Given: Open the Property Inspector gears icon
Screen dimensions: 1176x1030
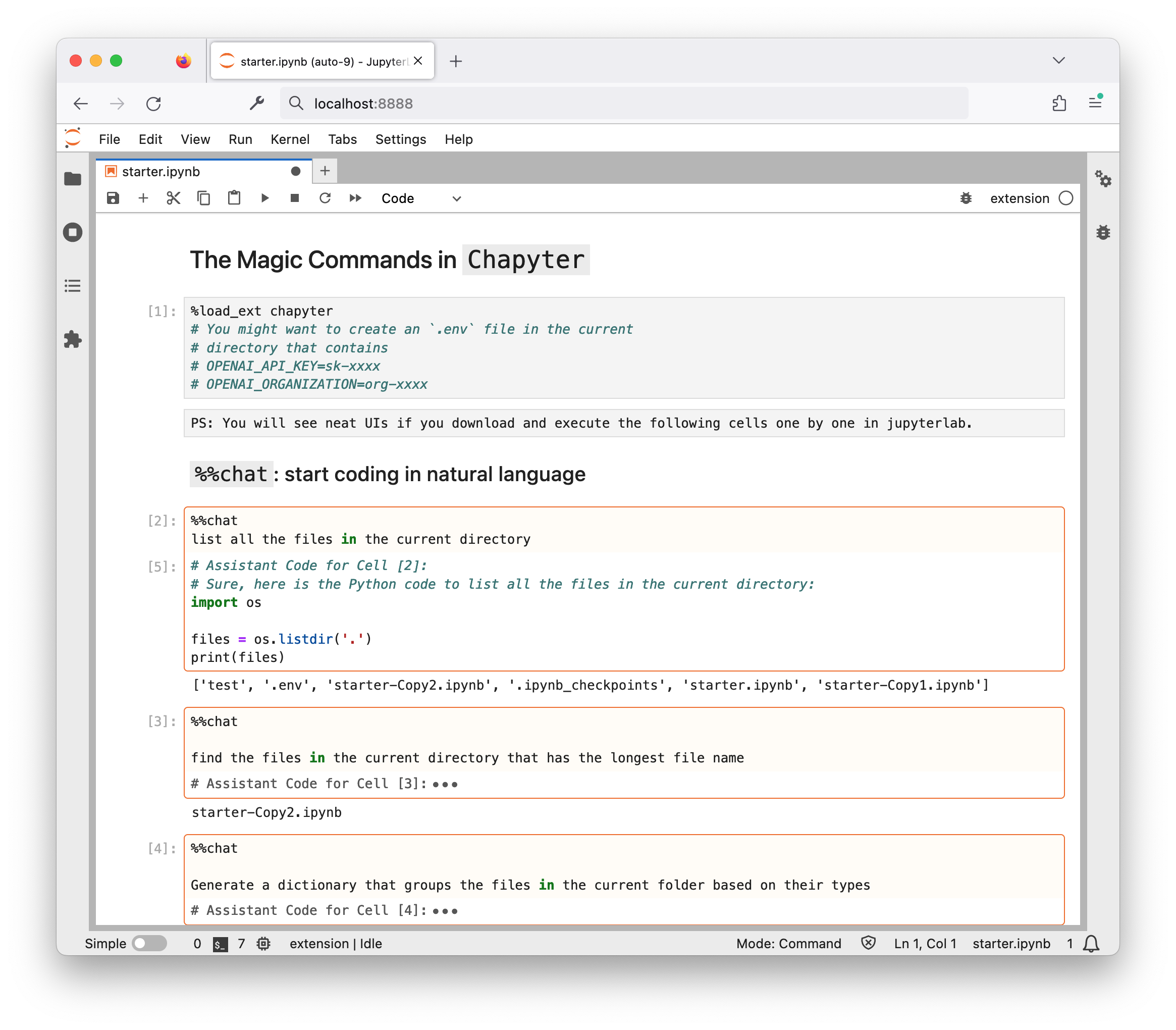Looking at the screenshot, I should [1103, 179].
